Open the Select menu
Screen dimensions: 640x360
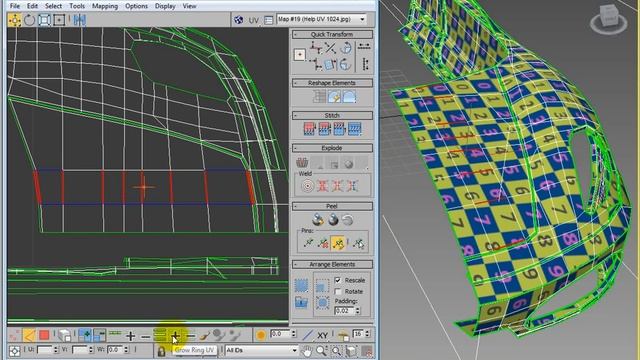(x=53, y=6)
